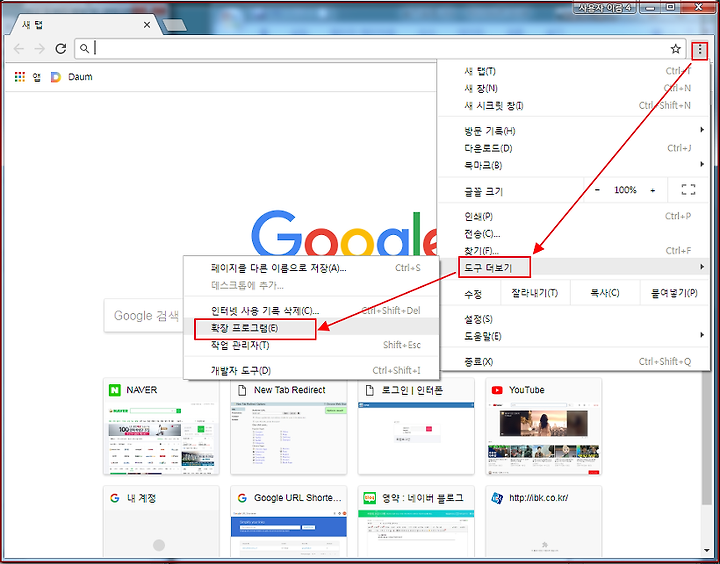The height and width of the screenshot is (564, 720).
Task: Click the forward navigation arrow
Action: [40, 48]
